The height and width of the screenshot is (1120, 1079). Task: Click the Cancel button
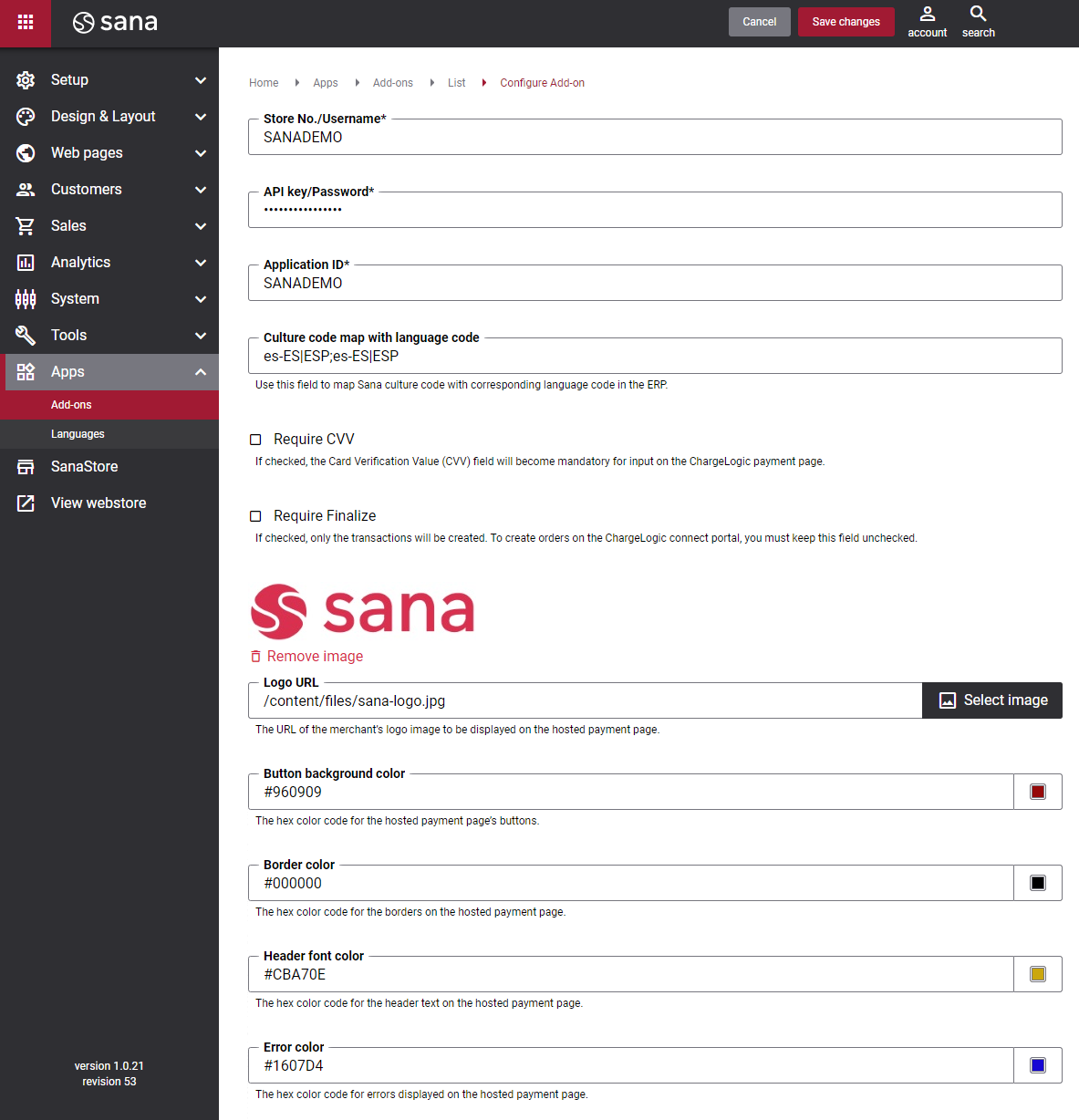760,22
